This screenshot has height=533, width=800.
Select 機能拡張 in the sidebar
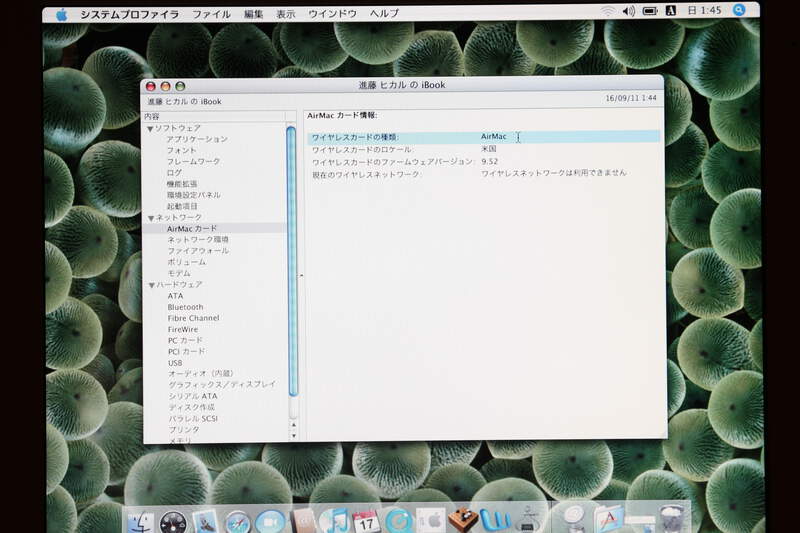(x=182, y=184)
